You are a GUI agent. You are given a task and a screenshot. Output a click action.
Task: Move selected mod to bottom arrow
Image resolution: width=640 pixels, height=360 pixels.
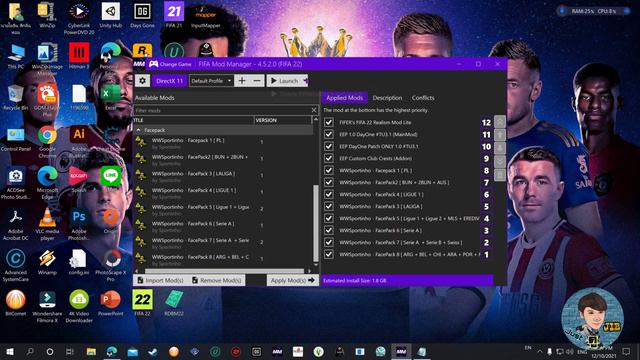pyautogui.click(x=500, y=161)
